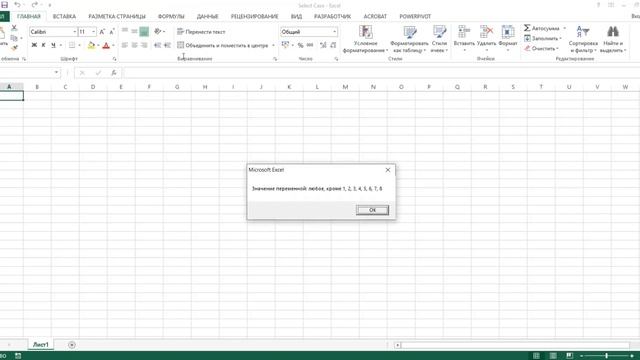Open the Calibri font name dropdown

click(75, 31)
